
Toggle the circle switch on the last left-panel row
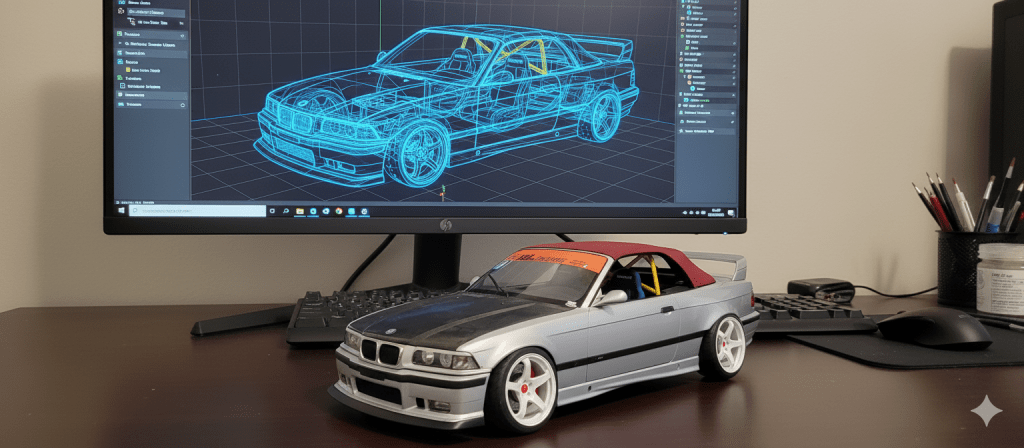[x=181, y=104]
